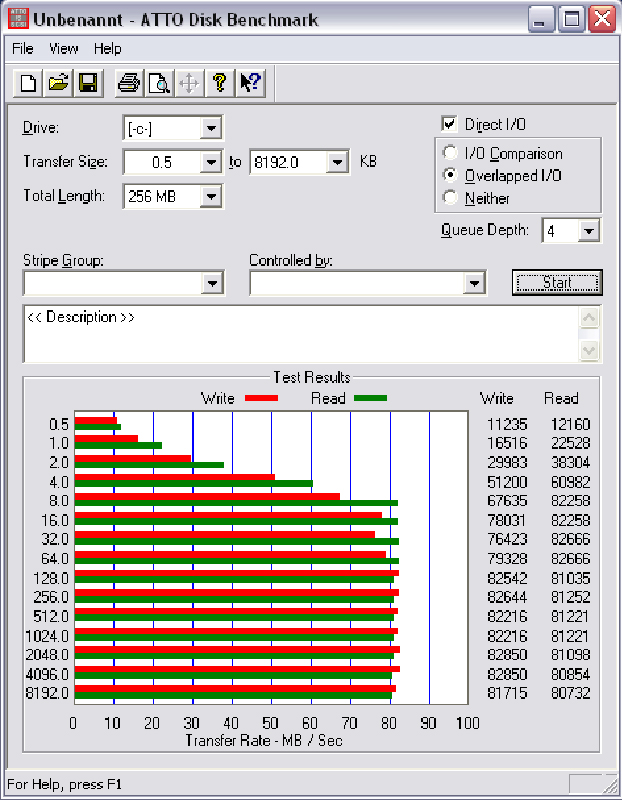Close the ATTO Disk Benchmark window
622x800 pixels.
point(602,20)
